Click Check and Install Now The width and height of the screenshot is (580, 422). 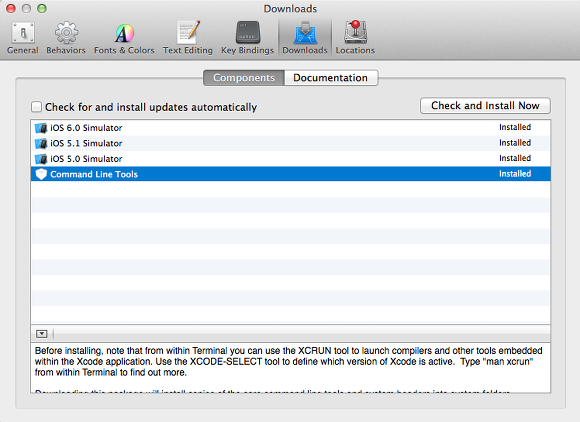(485, 106)
